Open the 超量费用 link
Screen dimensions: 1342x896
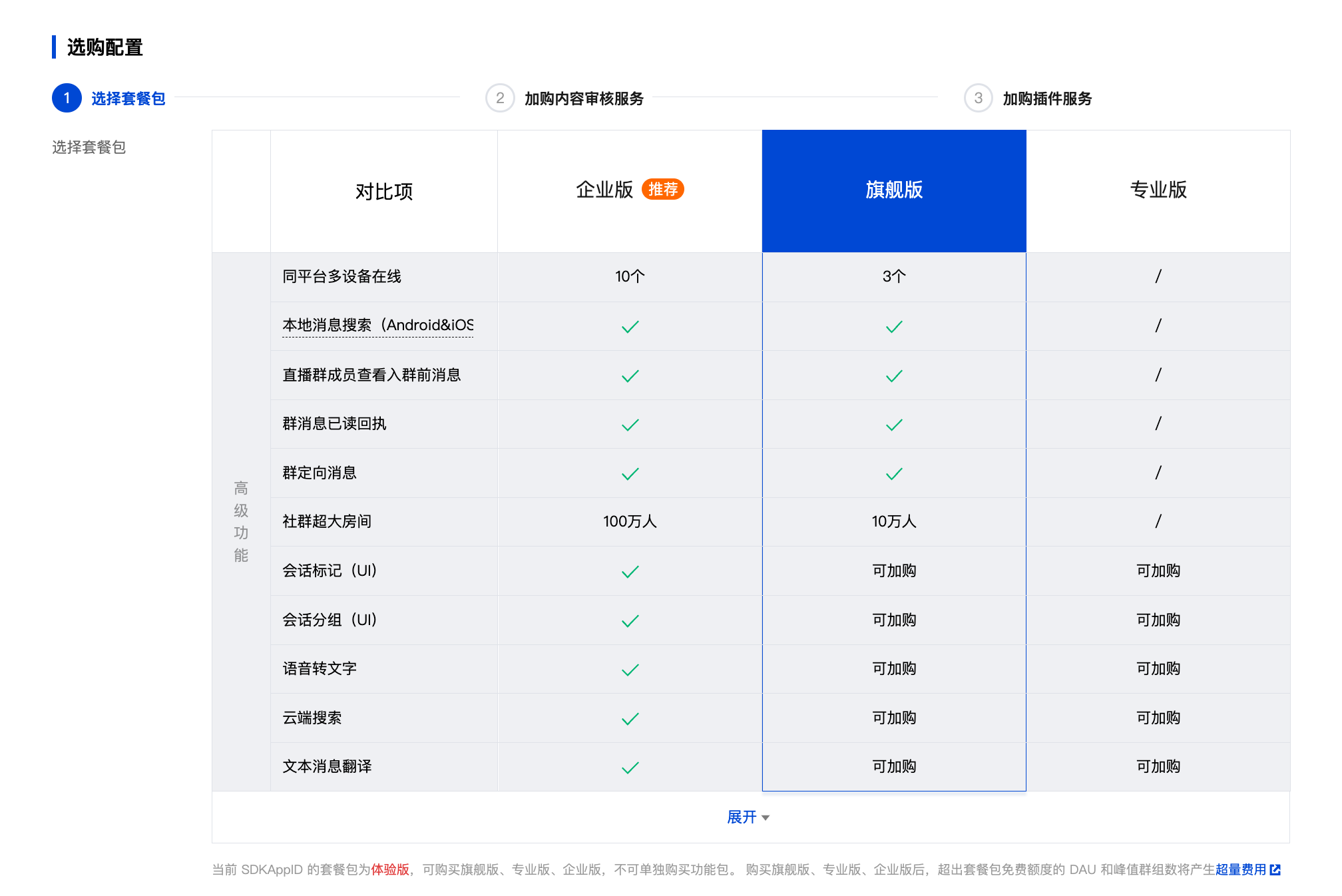click(1241, 869)
